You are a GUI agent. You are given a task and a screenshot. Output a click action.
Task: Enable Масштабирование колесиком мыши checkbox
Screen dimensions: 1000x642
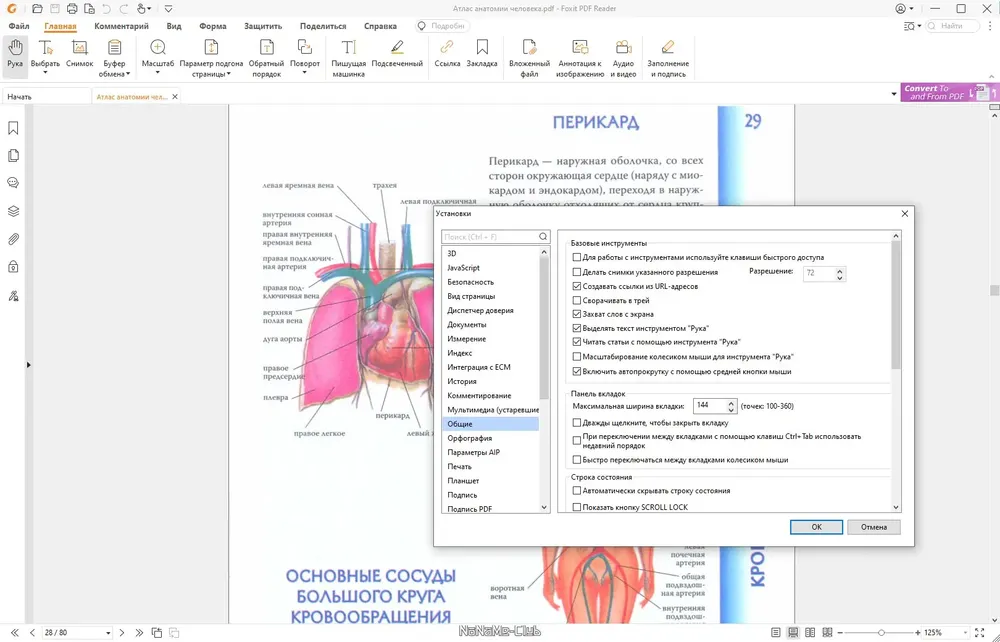[577, 357]
